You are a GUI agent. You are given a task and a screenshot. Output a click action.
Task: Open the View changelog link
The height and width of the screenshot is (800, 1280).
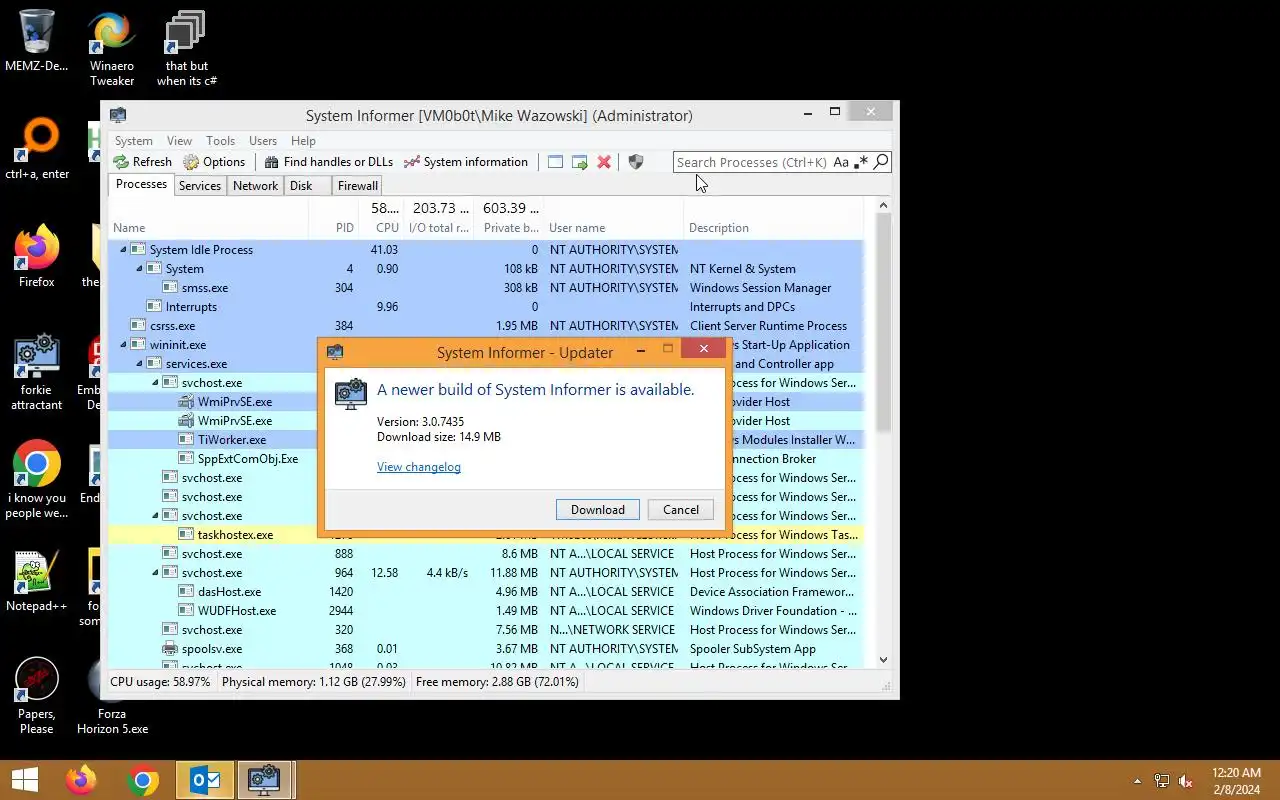click(x=419, y=467)
